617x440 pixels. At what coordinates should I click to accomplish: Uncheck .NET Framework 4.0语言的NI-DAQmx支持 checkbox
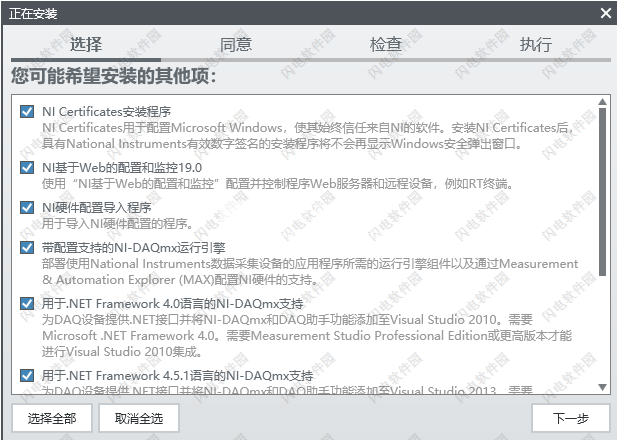[x=27, y=303]
